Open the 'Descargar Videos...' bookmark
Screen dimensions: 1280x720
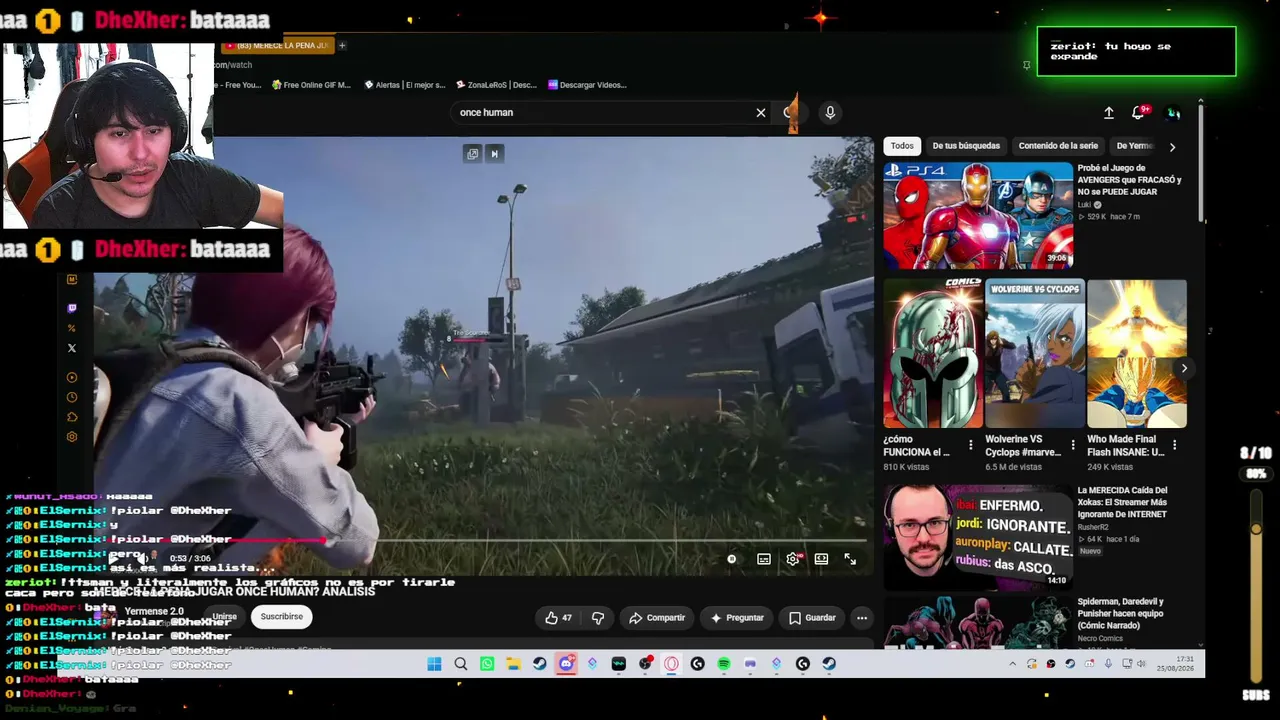pos(587,85)
